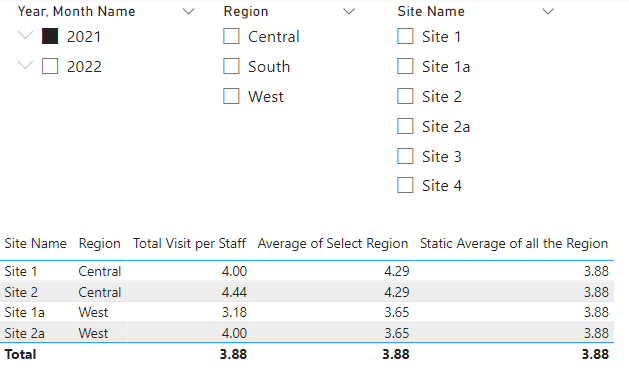Click the Total row label
The image size is (629, 368).
click(x=20, y=354)
